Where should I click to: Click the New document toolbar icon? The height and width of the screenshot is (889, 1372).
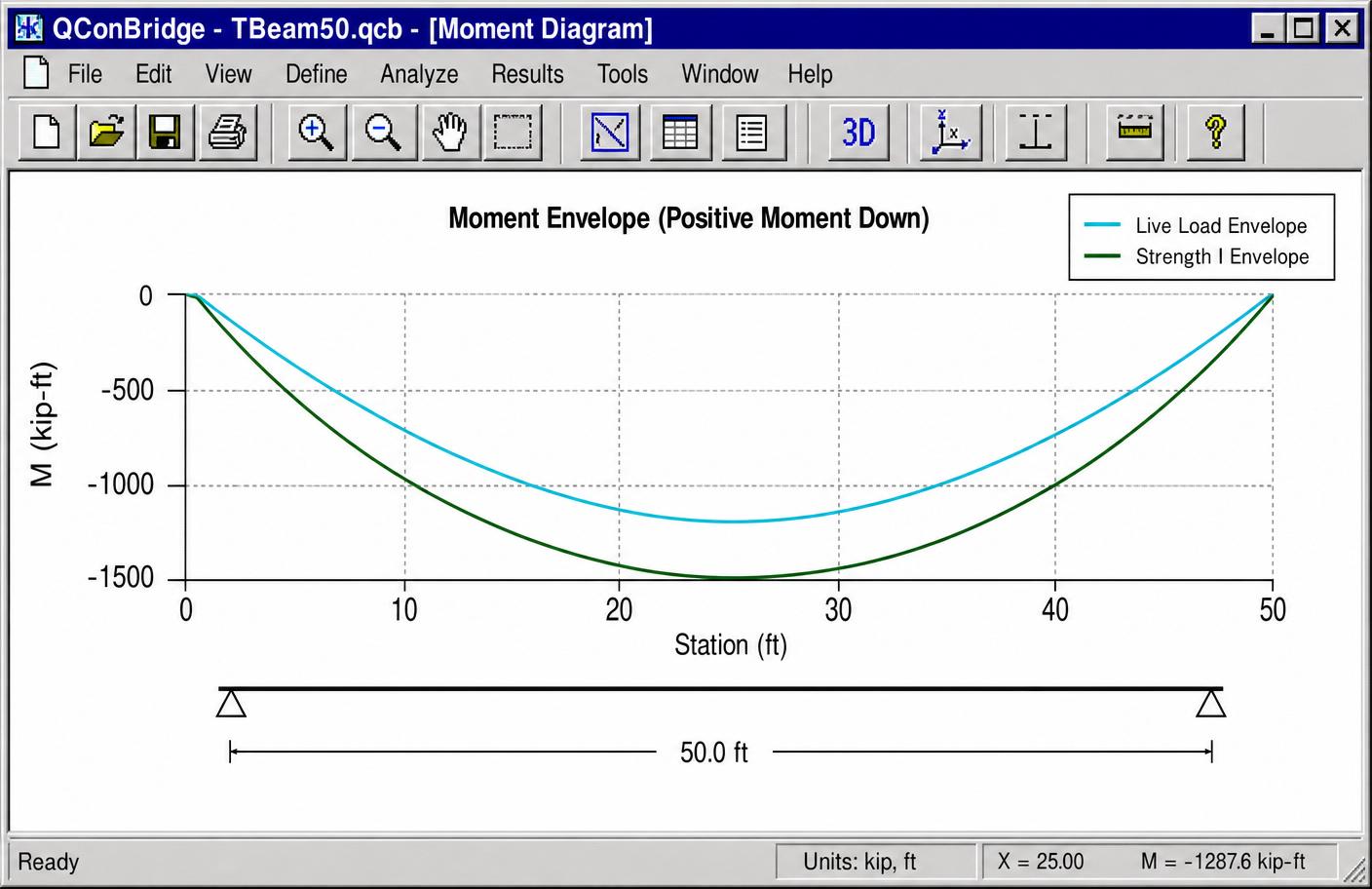48,132
